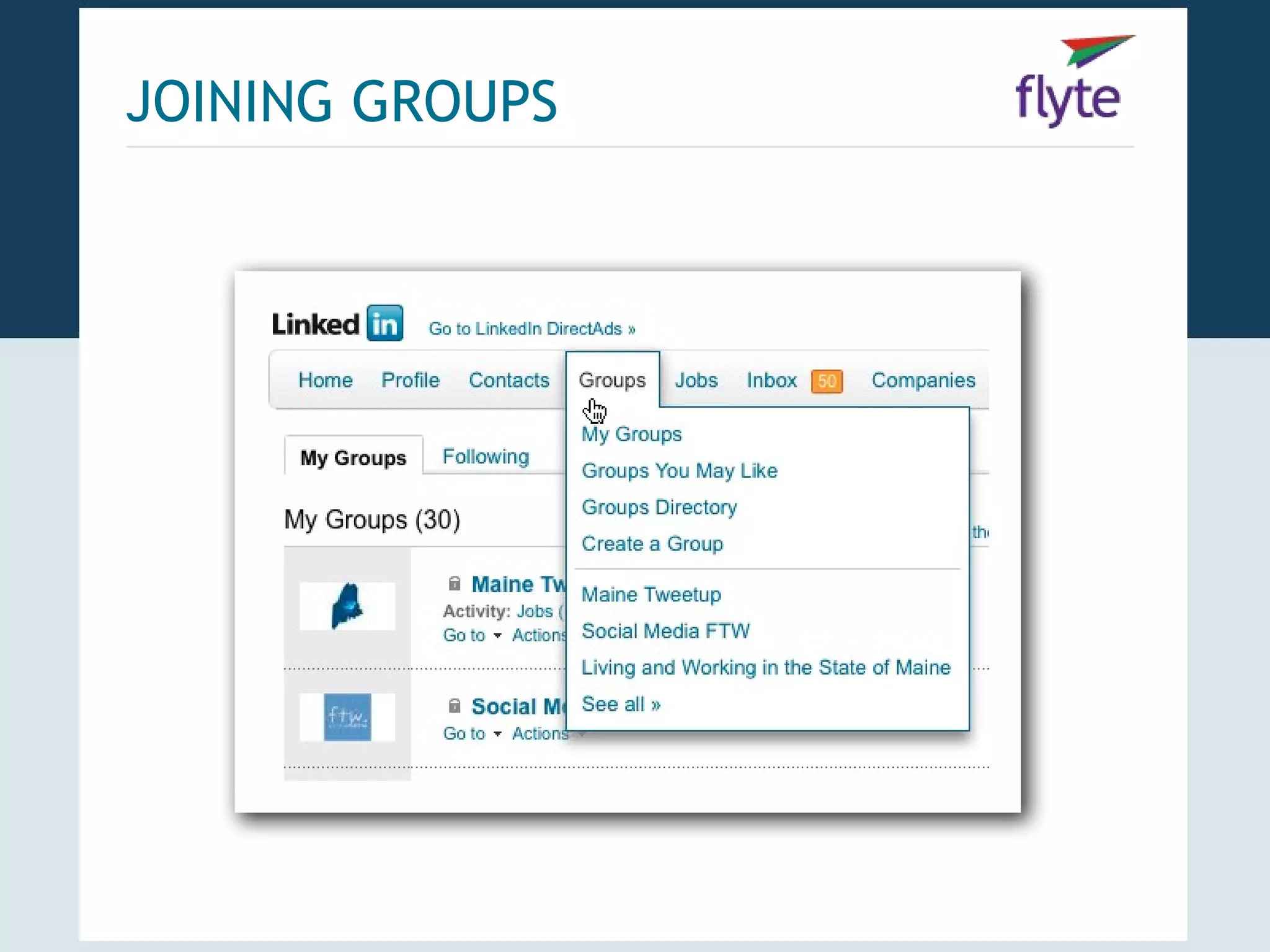Click the LinkedIn logo icon
This screenshot has width=1270, height=952.
(384, 323)
